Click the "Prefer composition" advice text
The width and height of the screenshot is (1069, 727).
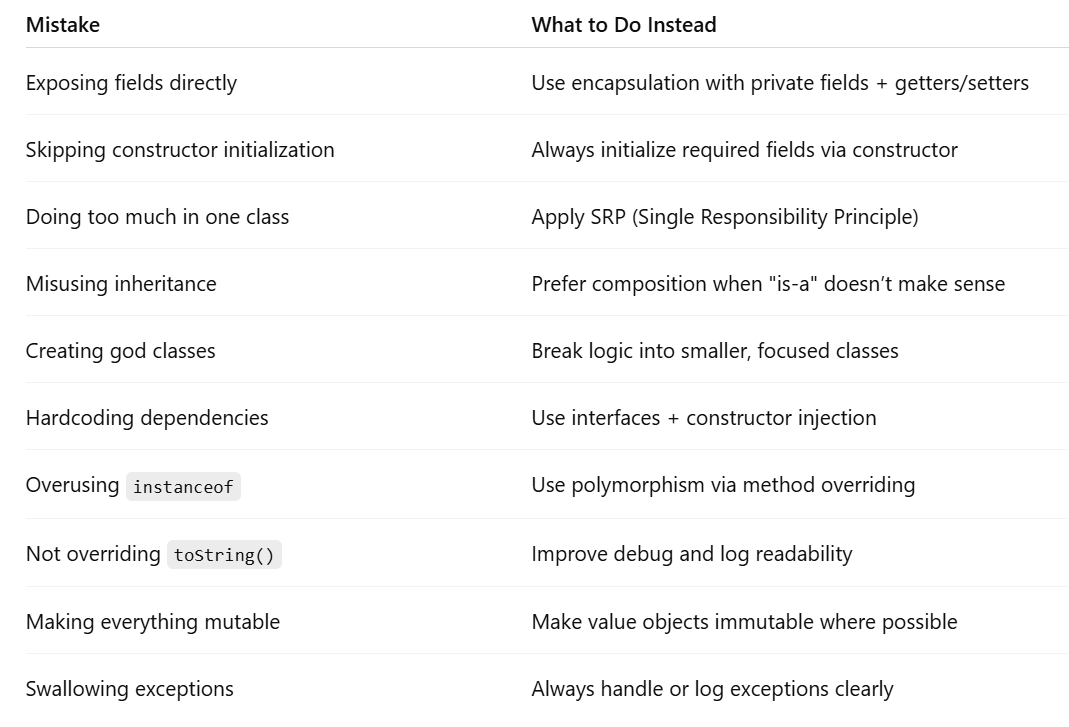pyautogui.click(x=767, y=284)
